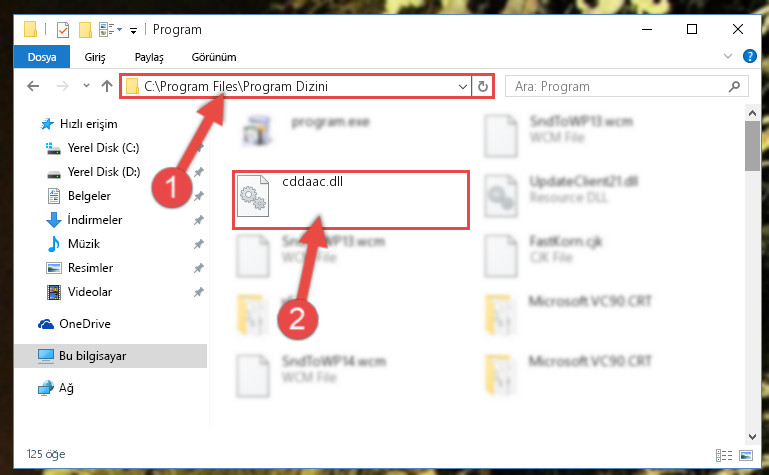Viewport: 769px width, 475px height.
Task: Click the search magnifier icon
Action: coord(734,87)
